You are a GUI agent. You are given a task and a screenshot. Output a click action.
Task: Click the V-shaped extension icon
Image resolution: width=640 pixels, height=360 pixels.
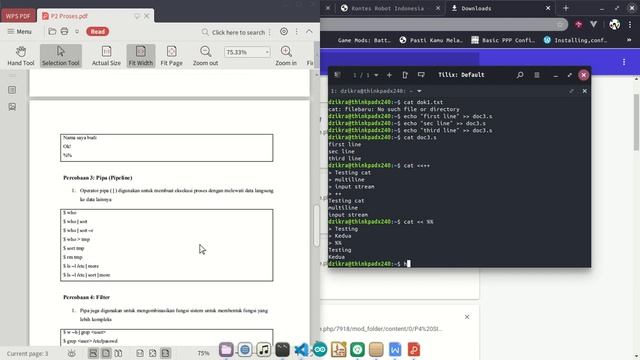click(593, 24)
